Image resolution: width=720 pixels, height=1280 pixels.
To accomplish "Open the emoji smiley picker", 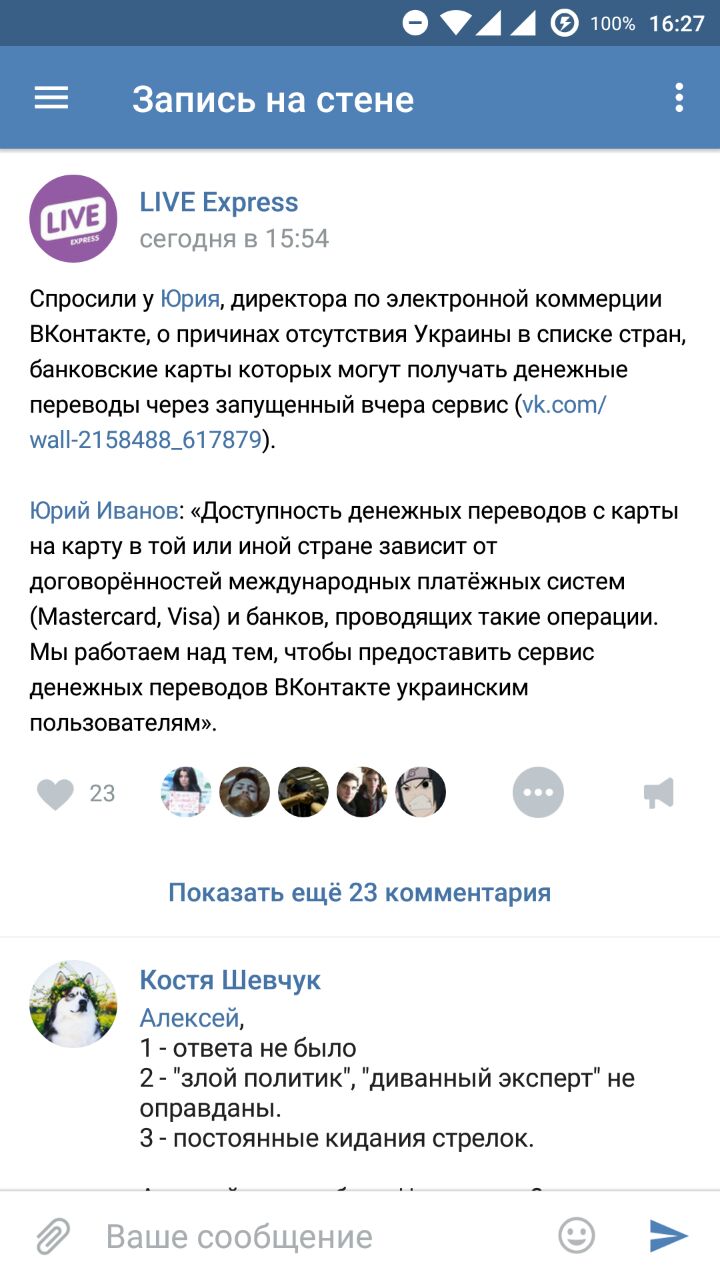I will click(x=576, y=1236).
